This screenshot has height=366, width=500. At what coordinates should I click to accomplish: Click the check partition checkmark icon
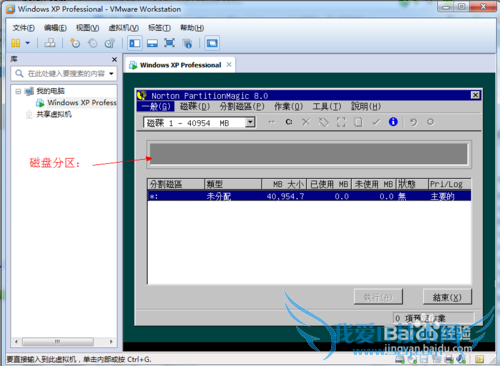[376, 122]
